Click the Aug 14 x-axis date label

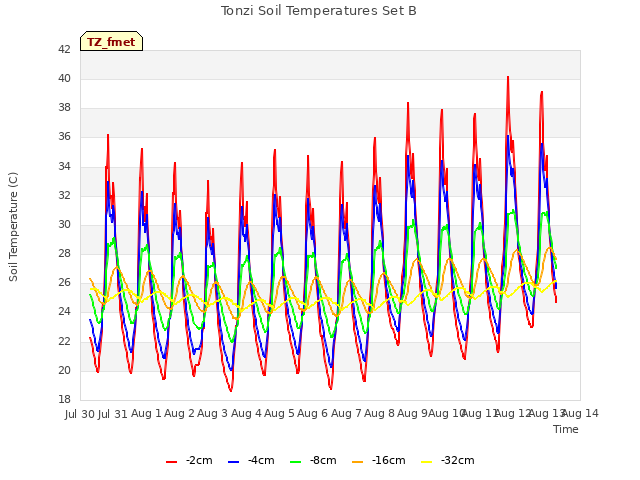click(x=580, y=414)
